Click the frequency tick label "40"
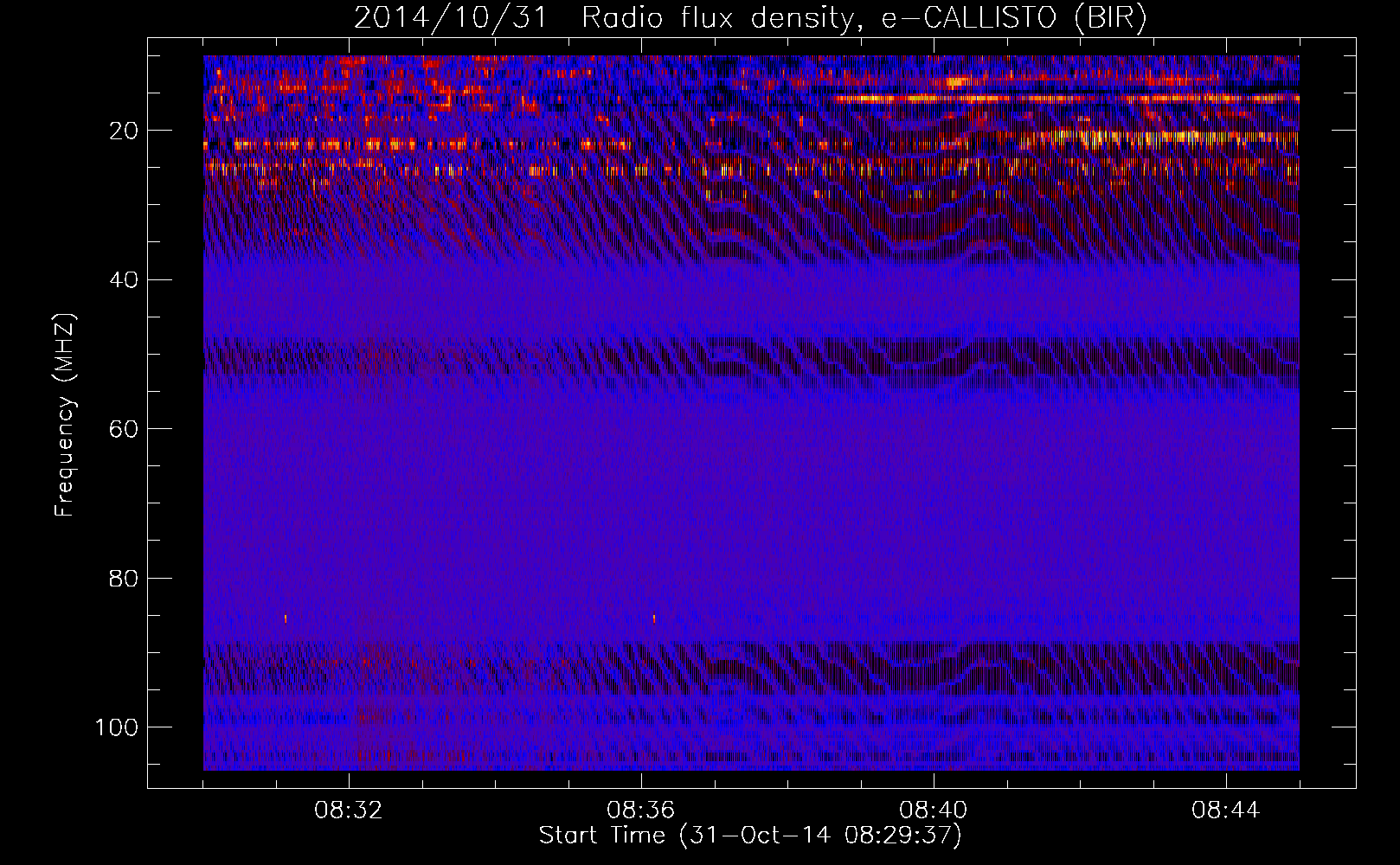This screenshot has width=1400, height=865. click(125, 280)
